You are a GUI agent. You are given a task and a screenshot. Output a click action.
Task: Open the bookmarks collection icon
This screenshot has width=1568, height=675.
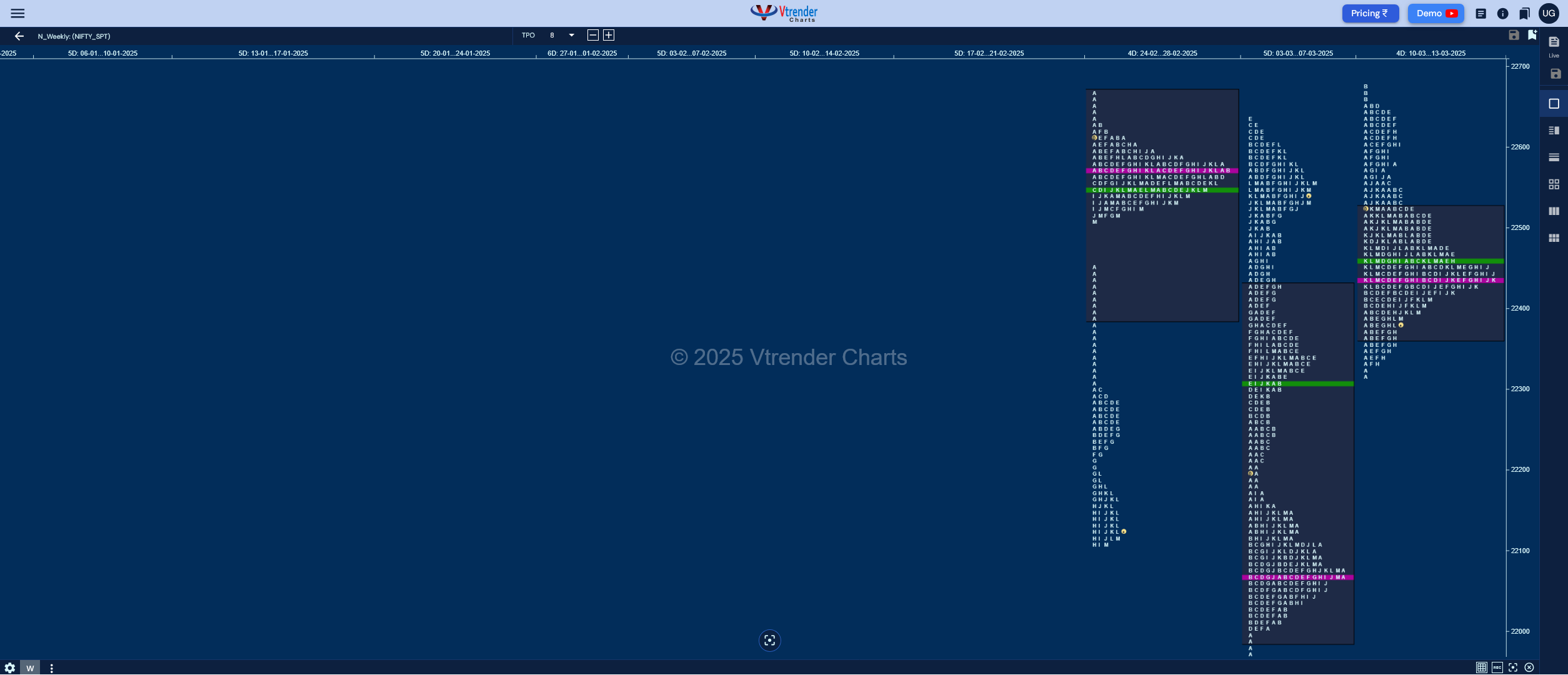[x=1525, y=13]
